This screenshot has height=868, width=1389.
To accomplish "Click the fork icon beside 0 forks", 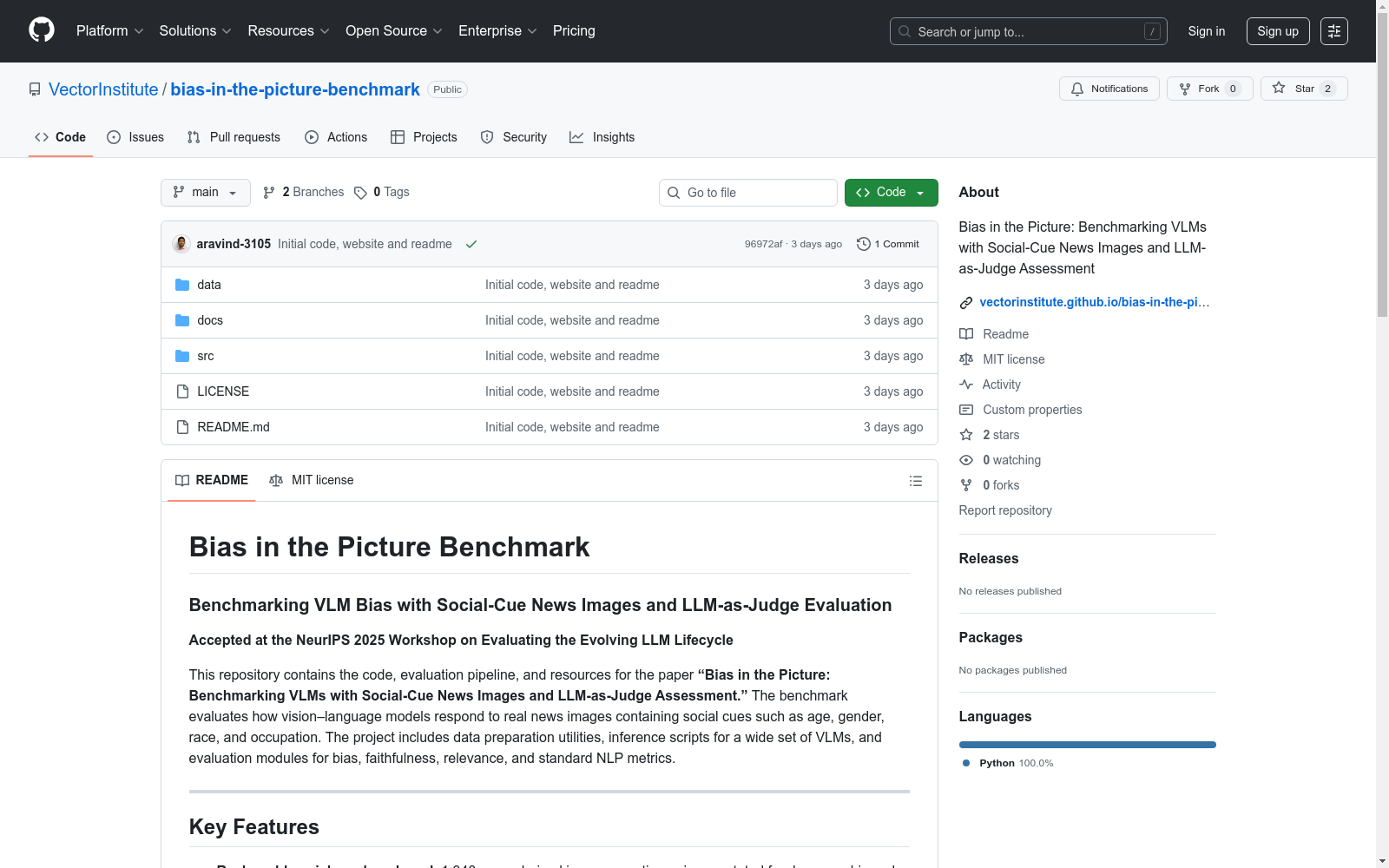I will [966, 485].
